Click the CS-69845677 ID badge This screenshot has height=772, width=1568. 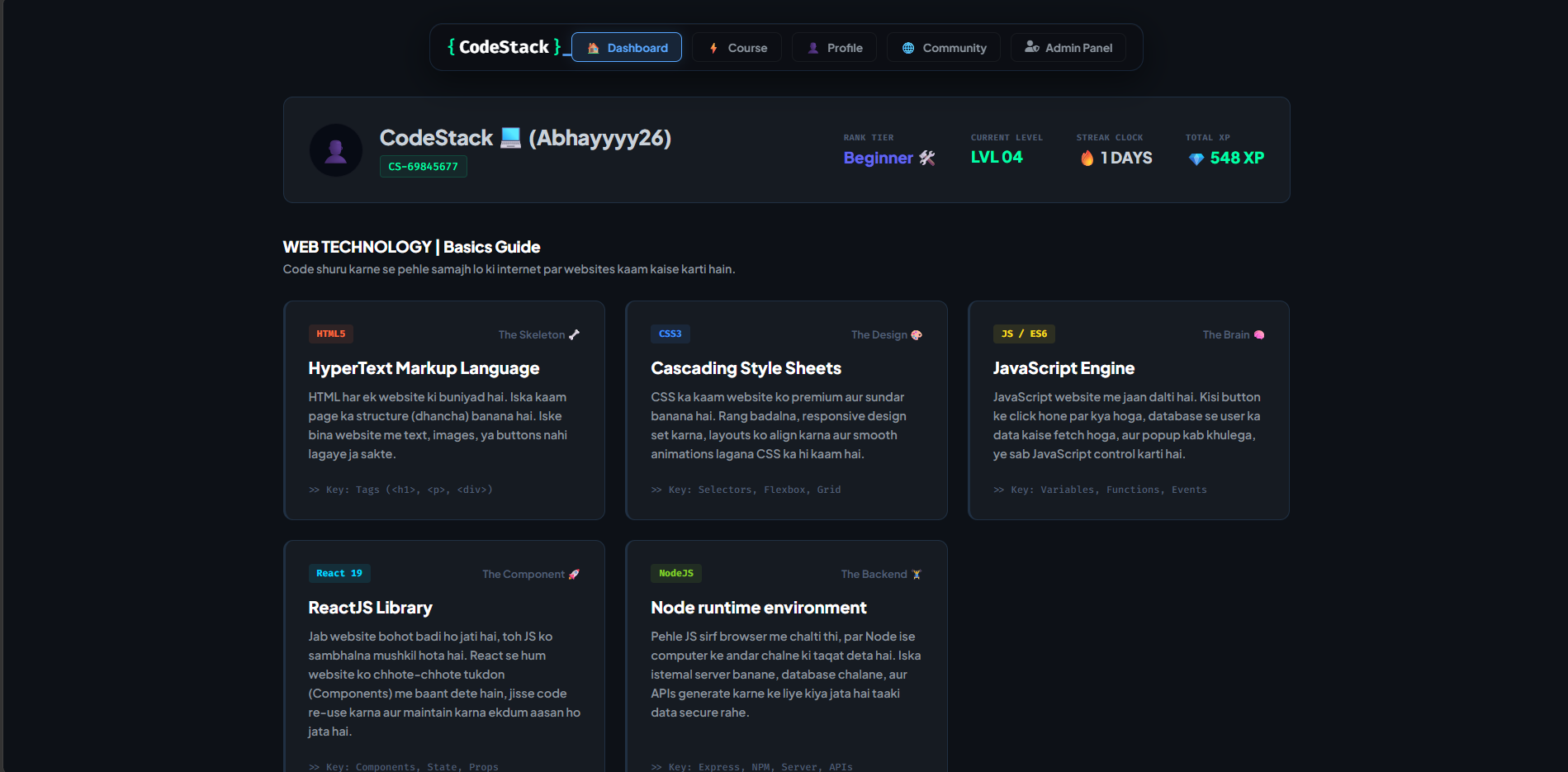point(424,166)
